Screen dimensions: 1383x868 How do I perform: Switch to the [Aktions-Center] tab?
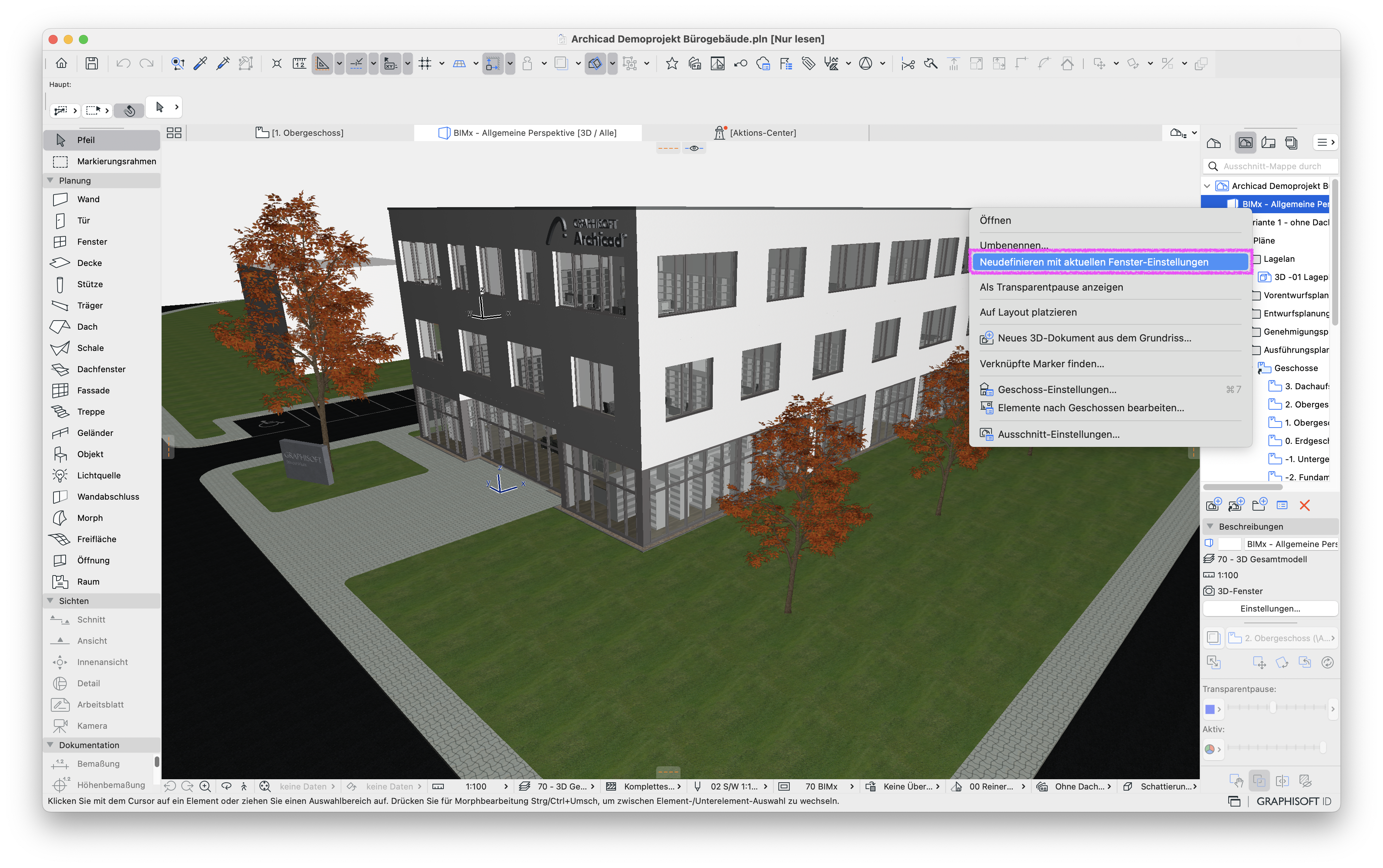pyautogui.click(x=755, y=133)
